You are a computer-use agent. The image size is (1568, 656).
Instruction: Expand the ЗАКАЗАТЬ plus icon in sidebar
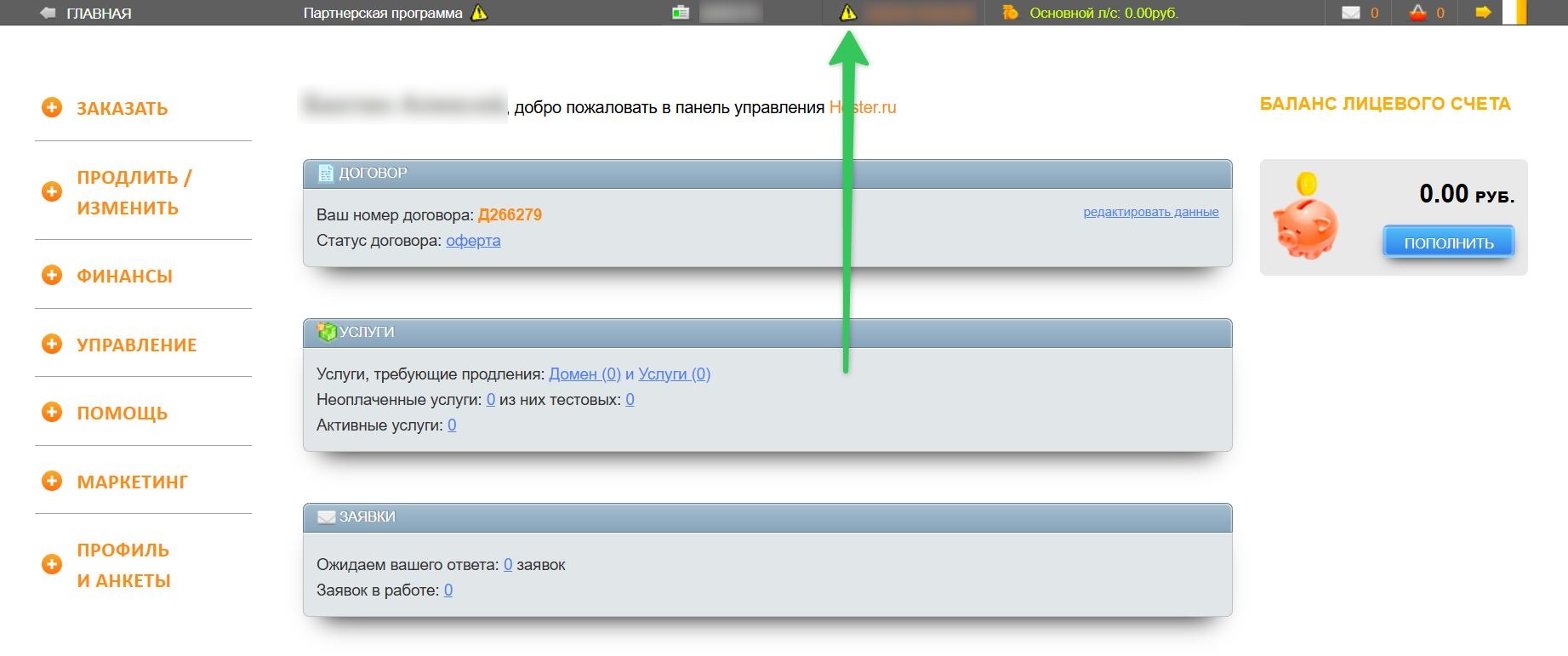coord(52,107)
